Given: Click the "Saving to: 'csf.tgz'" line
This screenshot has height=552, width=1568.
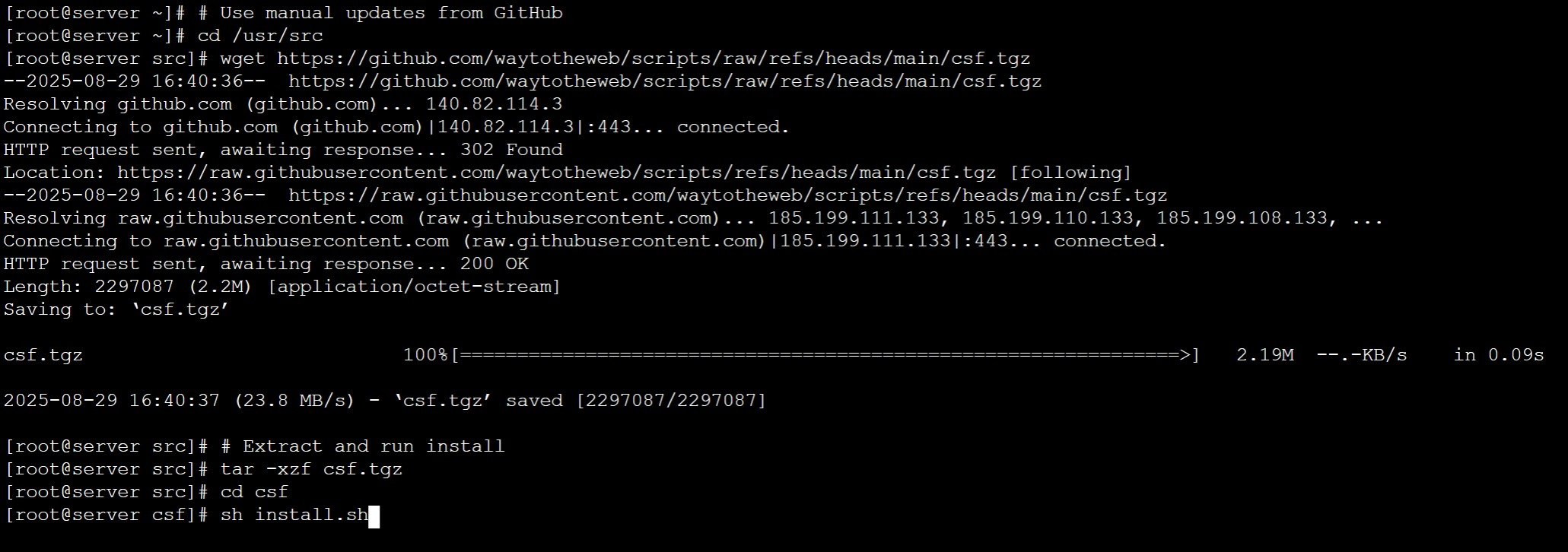Looking at the screenshot, I should (x=116, y=309).
